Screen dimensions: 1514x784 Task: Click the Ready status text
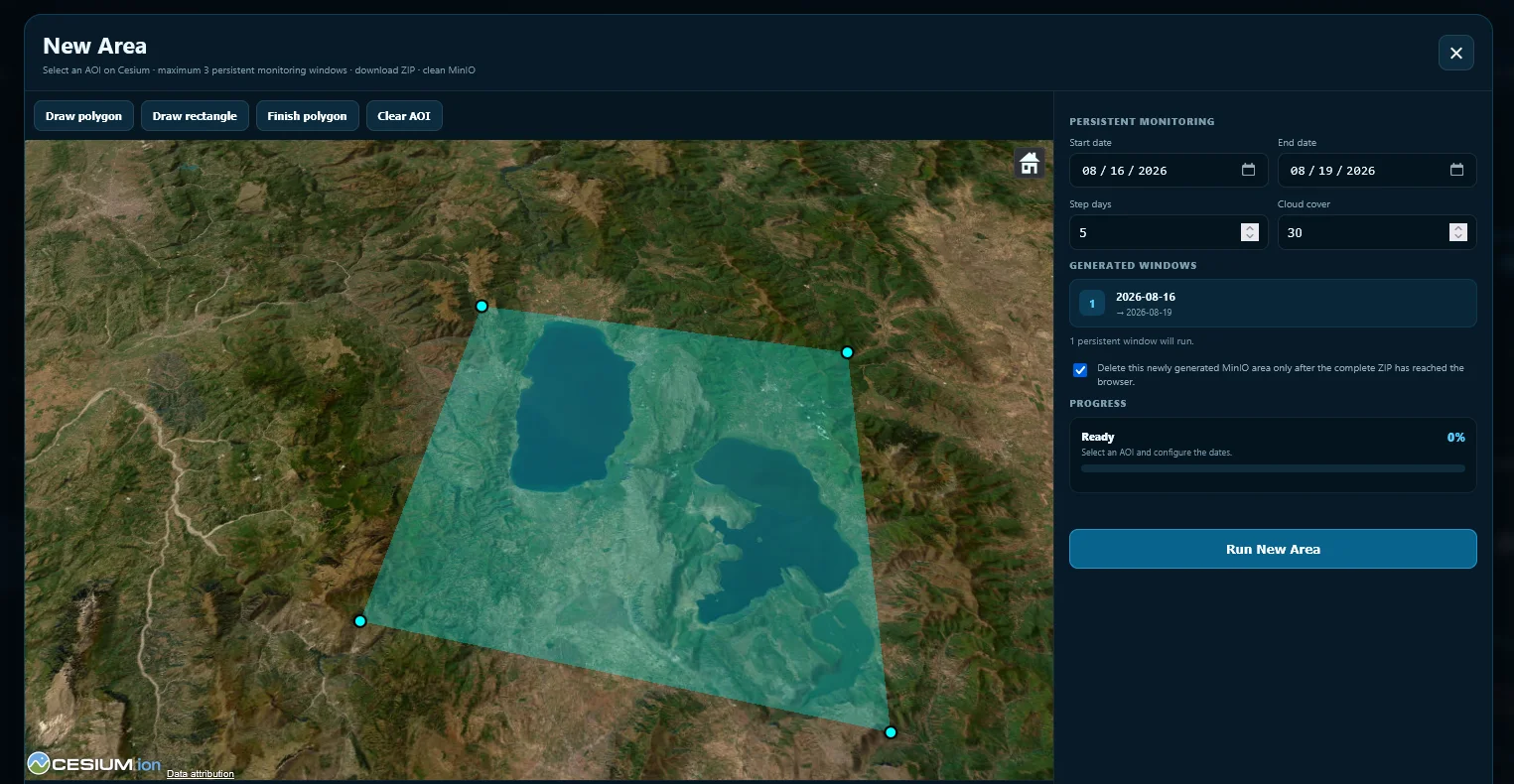(x=1098, y=437)
